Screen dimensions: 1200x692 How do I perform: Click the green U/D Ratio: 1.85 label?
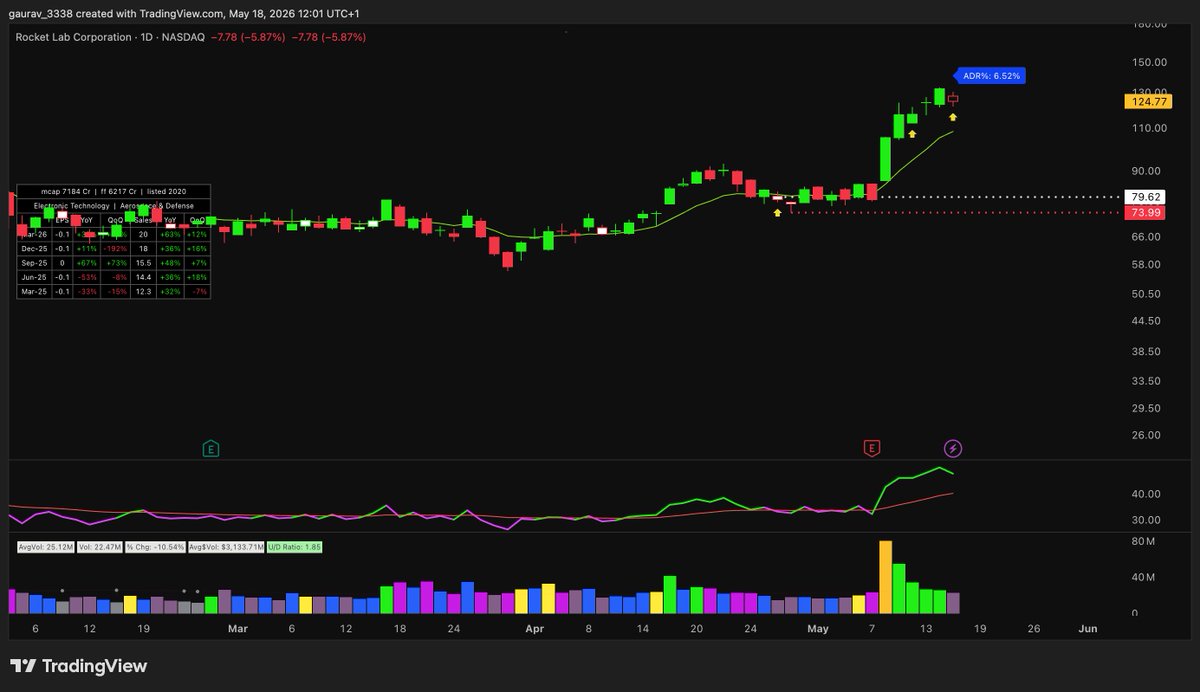[296, 547]
